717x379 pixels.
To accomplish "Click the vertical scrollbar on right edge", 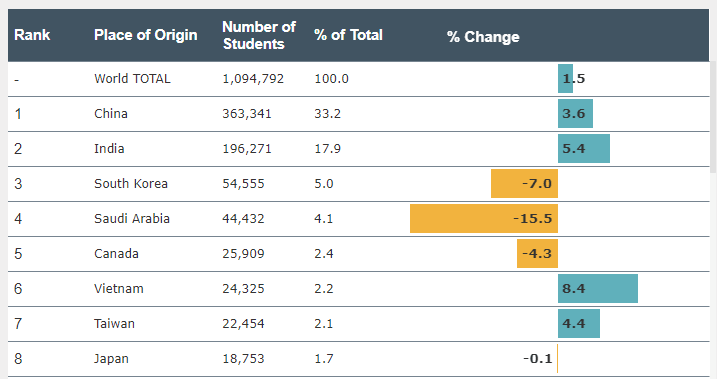I will pyautogui.click(x=713, y=117).
